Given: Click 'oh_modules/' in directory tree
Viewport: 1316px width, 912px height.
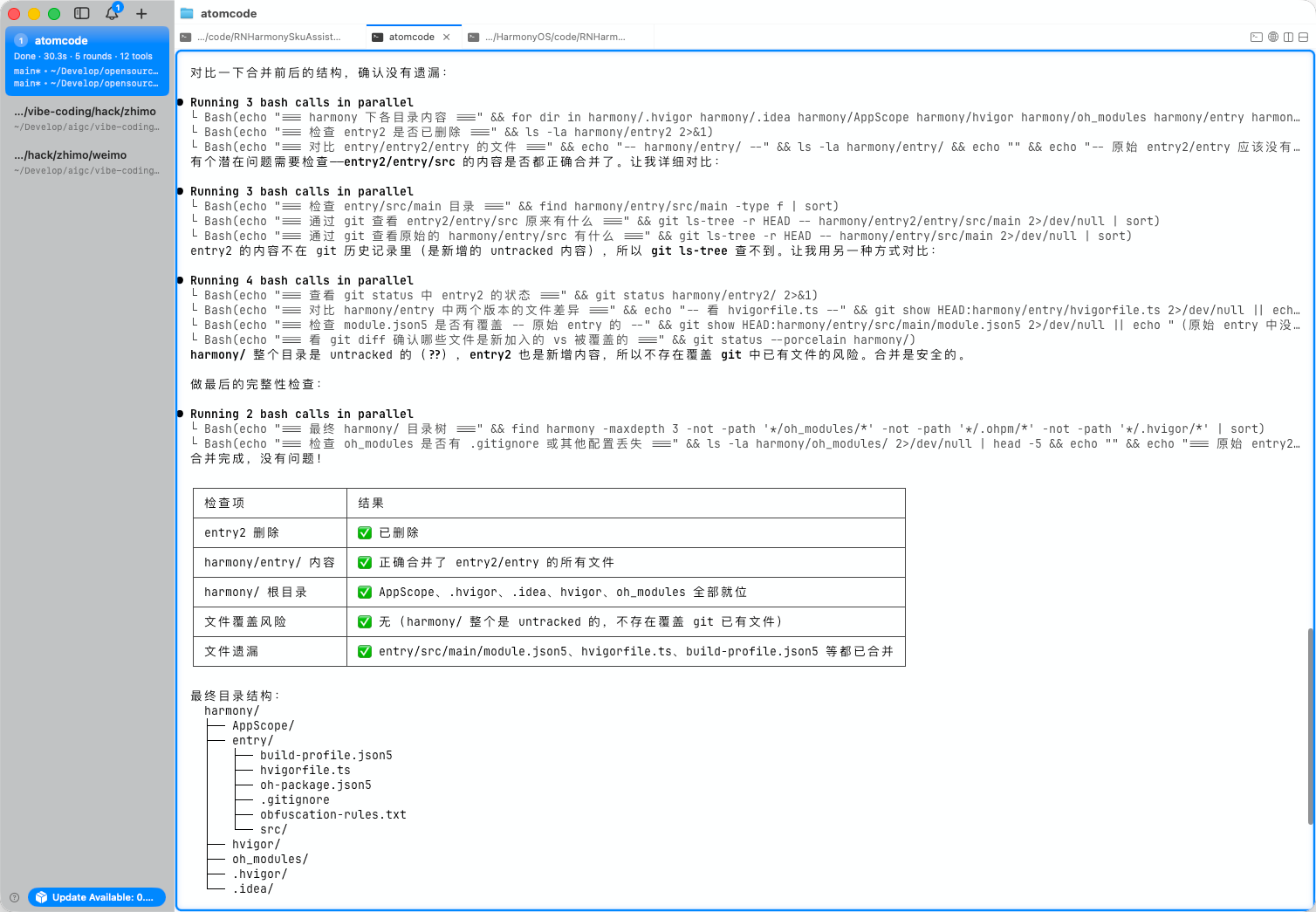Looking at the screenshot, I should tap(271, 860).
